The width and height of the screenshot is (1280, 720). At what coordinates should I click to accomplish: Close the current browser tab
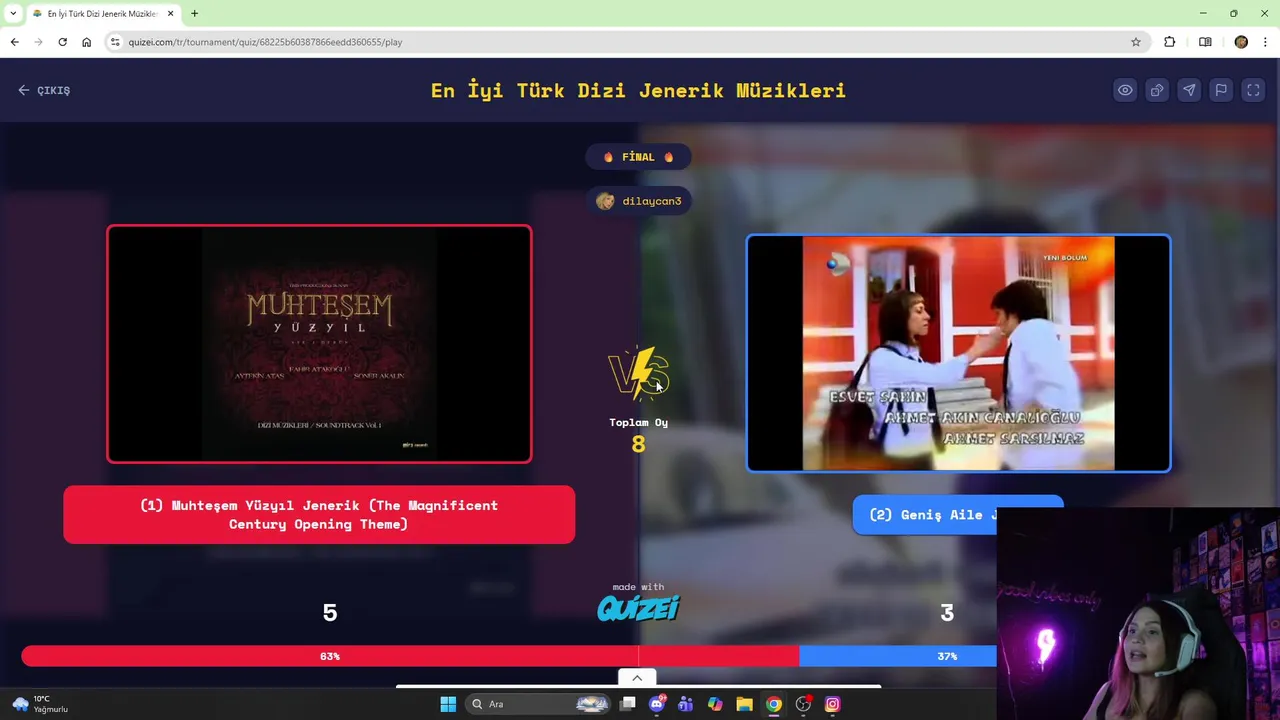[170, 13]
